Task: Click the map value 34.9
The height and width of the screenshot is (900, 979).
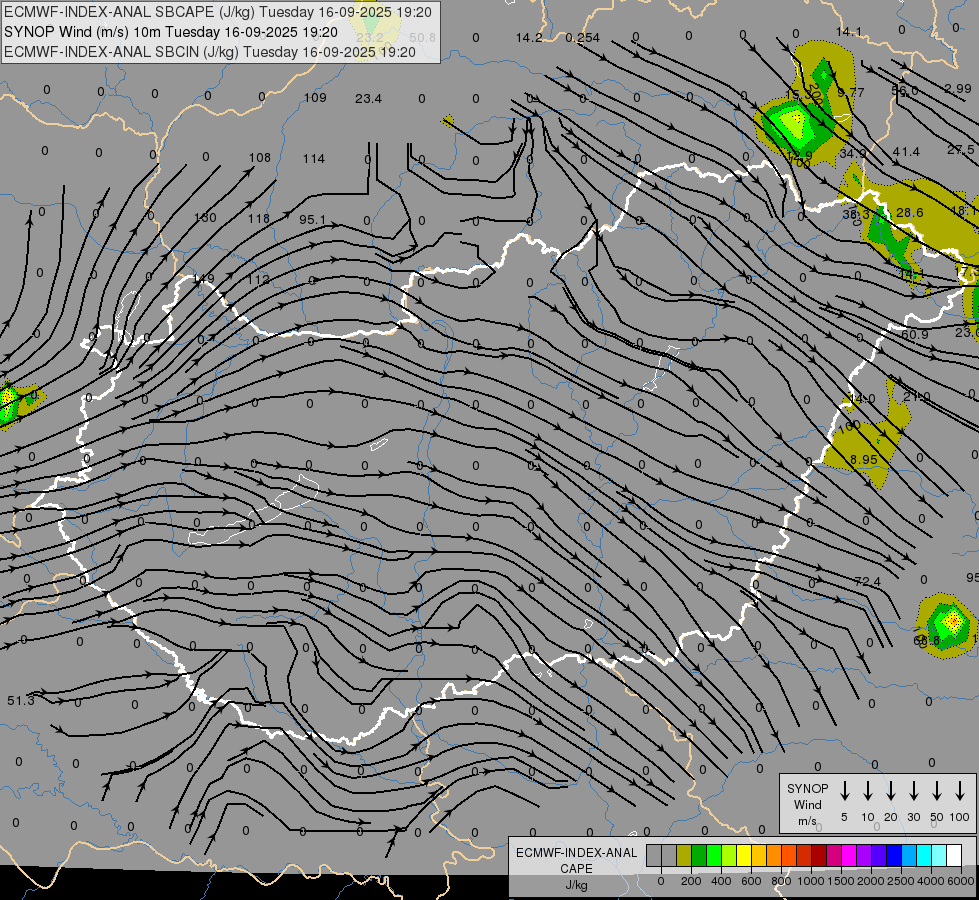Action: point(853,153)
